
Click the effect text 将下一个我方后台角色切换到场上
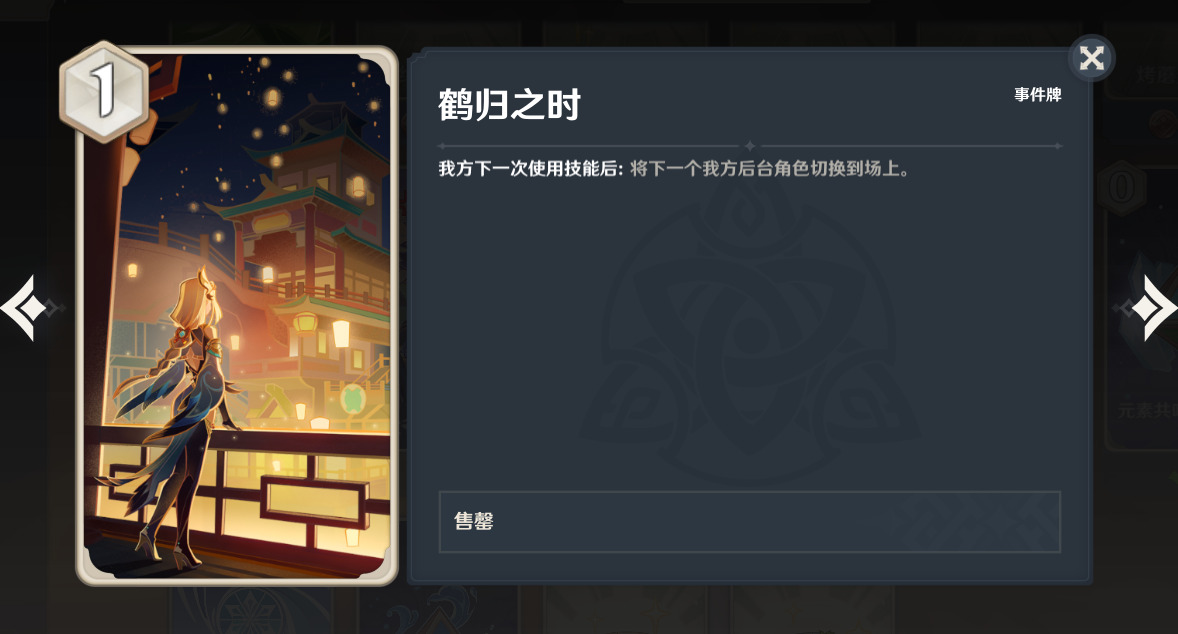[769, 168]
